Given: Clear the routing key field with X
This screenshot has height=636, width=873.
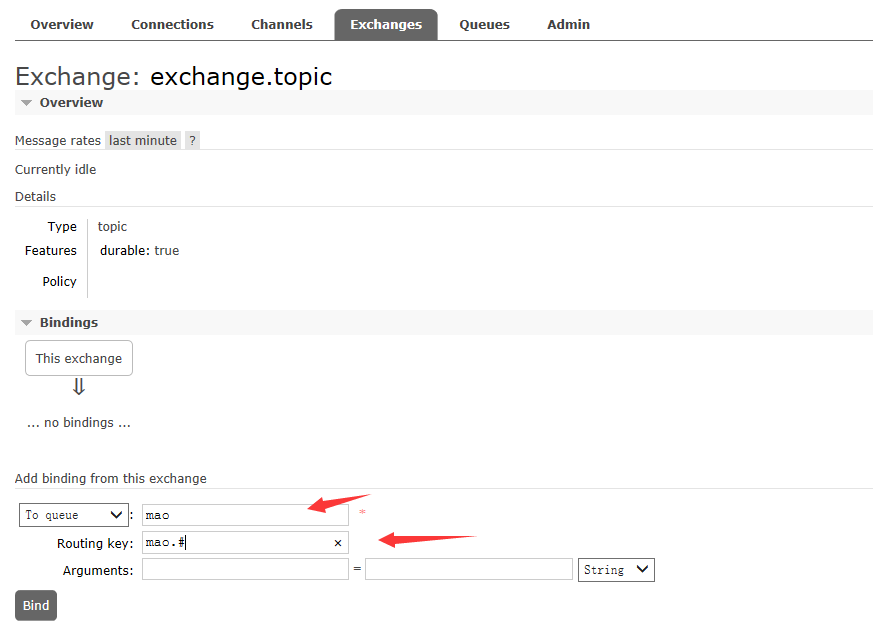Looking at the screenshot, I should point(337,543).
